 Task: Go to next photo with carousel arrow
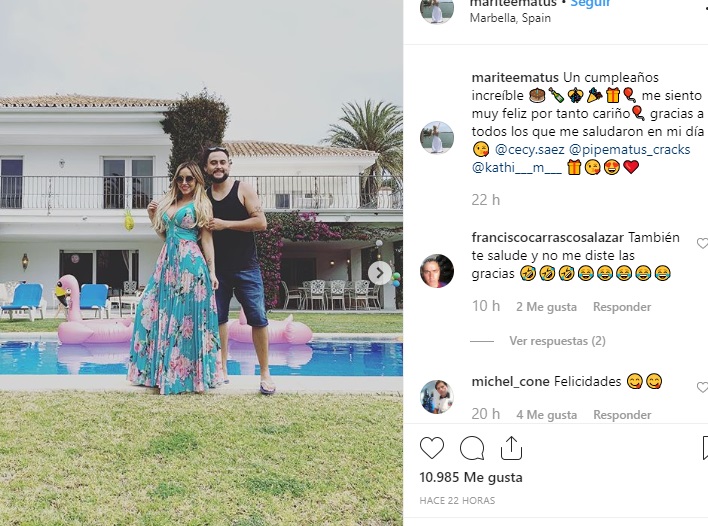(380, 273)
